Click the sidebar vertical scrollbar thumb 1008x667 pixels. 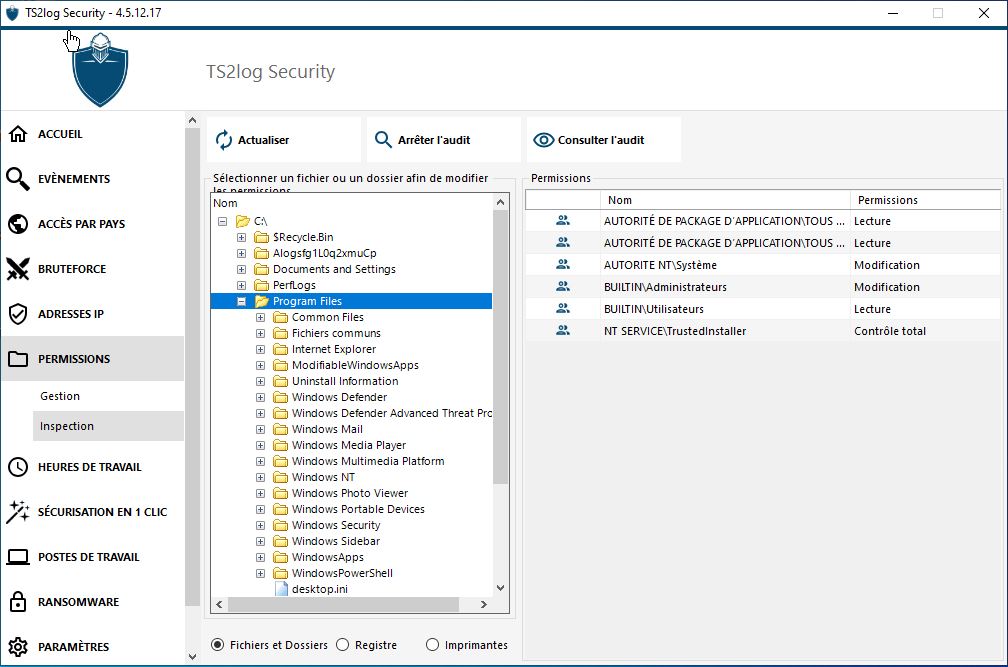pyautogui.click(x=192, y=366)
